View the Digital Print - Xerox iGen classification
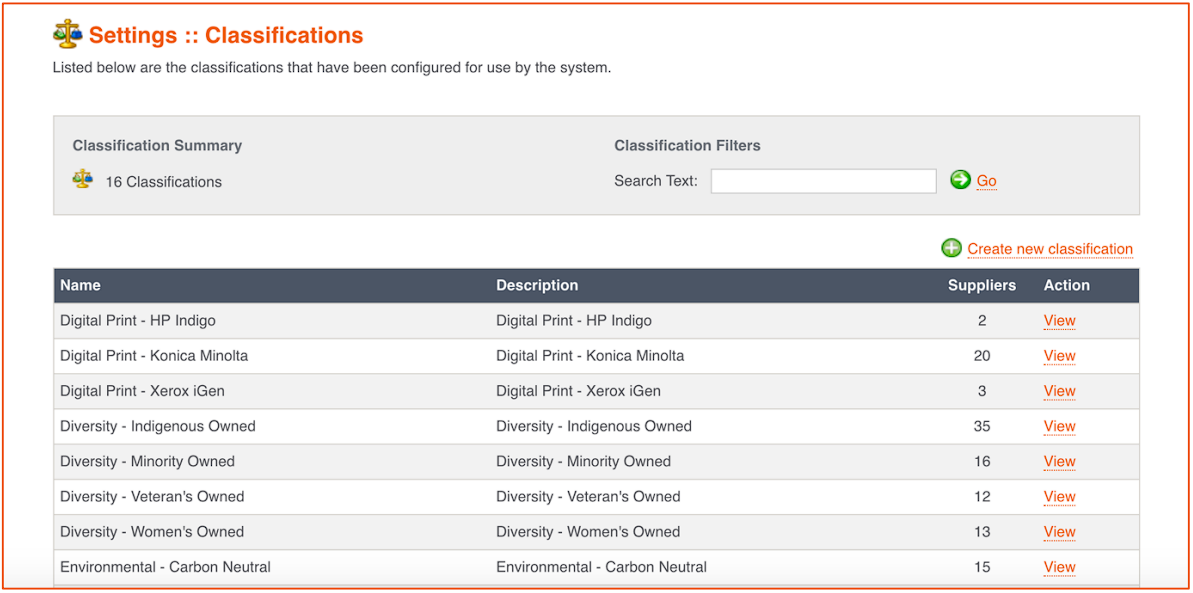 tap(1059, 391)
